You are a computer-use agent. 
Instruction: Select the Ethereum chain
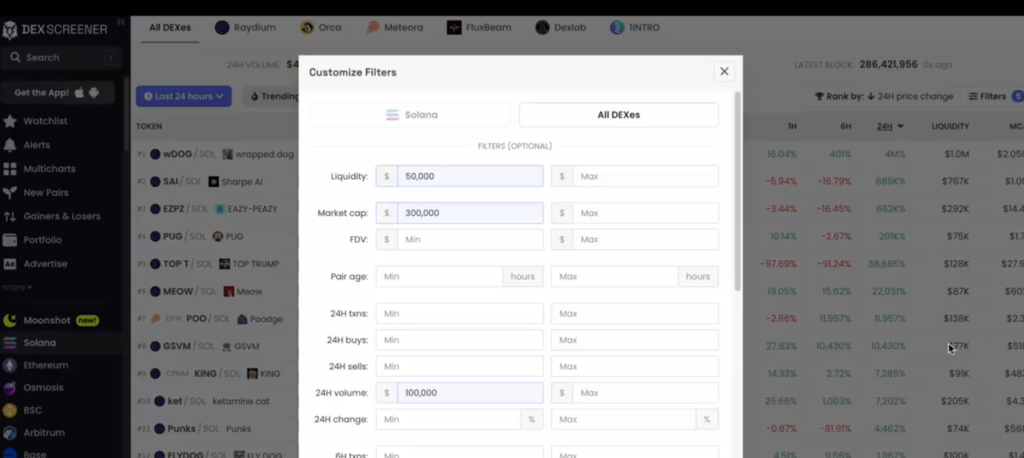[x=45, y=365]
